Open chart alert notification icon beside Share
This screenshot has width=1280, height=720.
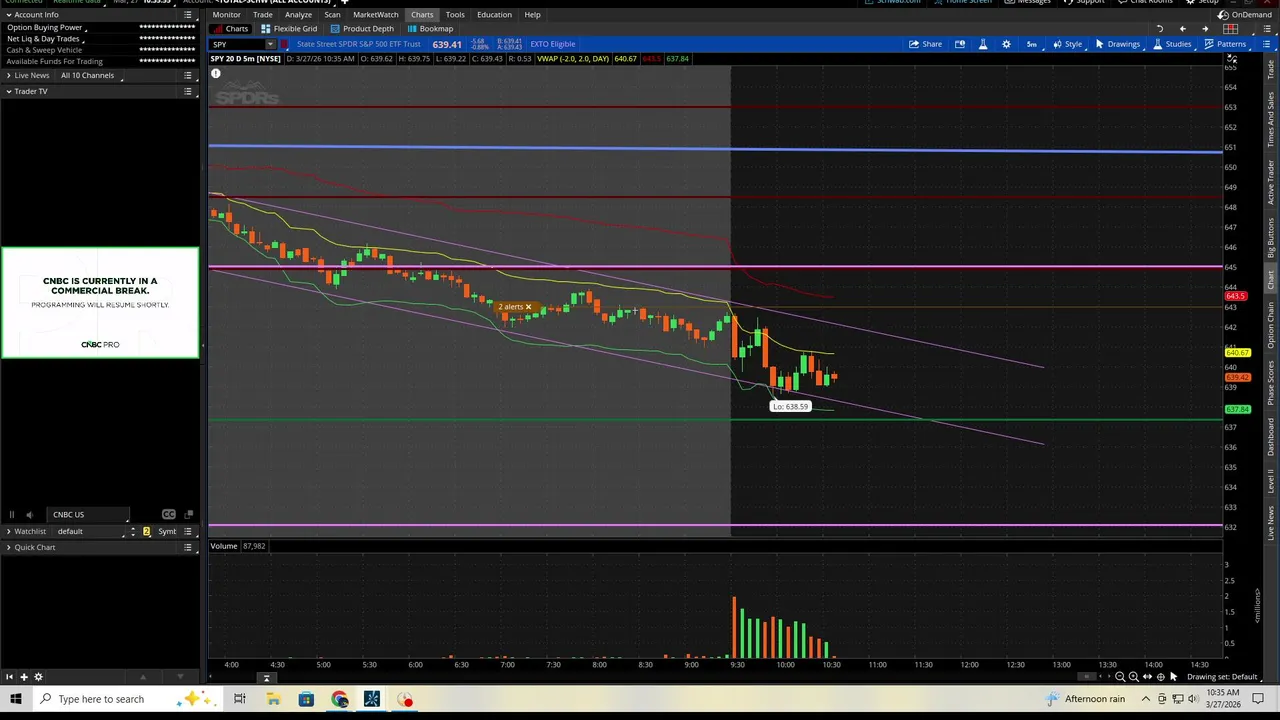click(x=960, y=44)
